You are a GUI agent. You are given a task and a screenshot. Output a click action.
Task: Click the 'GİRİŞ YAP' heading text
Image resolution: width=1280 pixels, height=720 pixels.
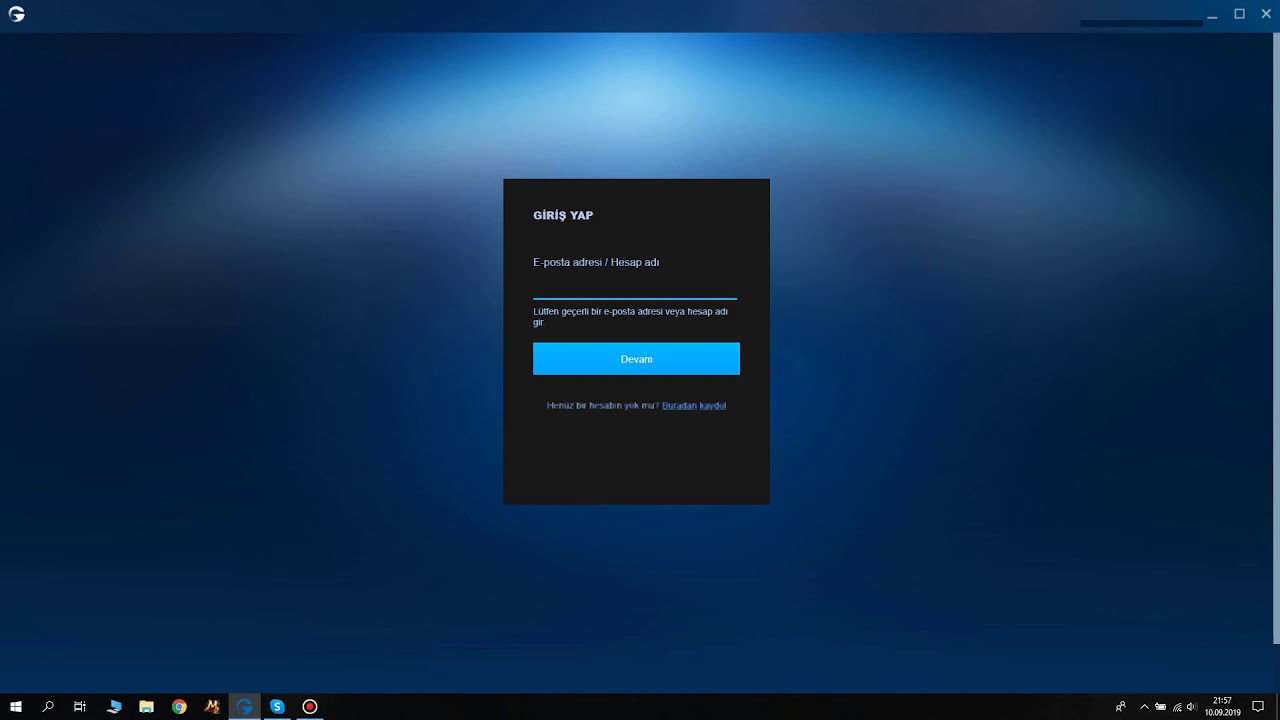[563, 216]
